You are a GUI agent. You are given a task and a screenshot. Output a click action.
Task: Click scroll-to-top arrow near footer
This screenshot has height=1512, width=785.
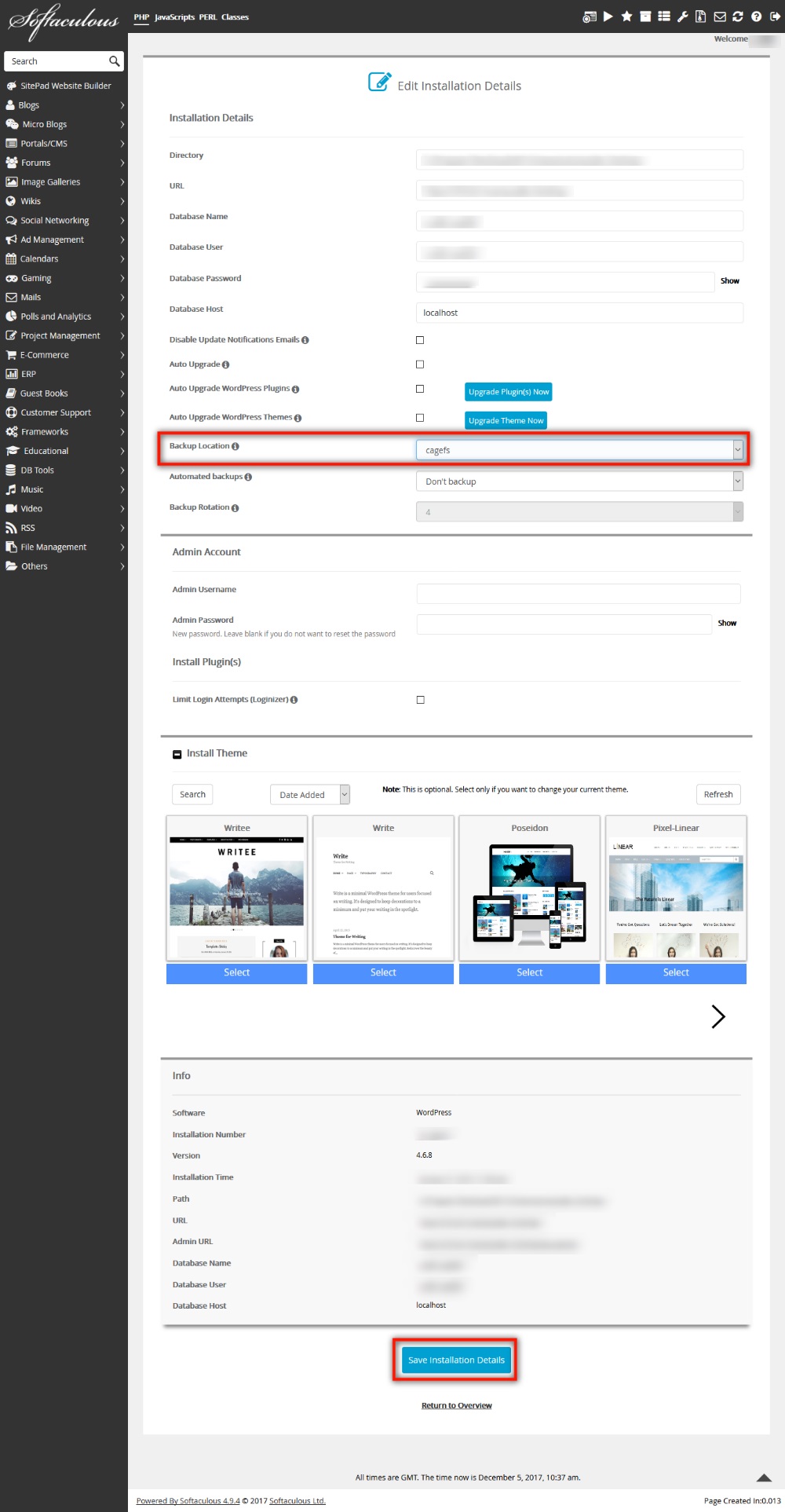coord(764,1477)
